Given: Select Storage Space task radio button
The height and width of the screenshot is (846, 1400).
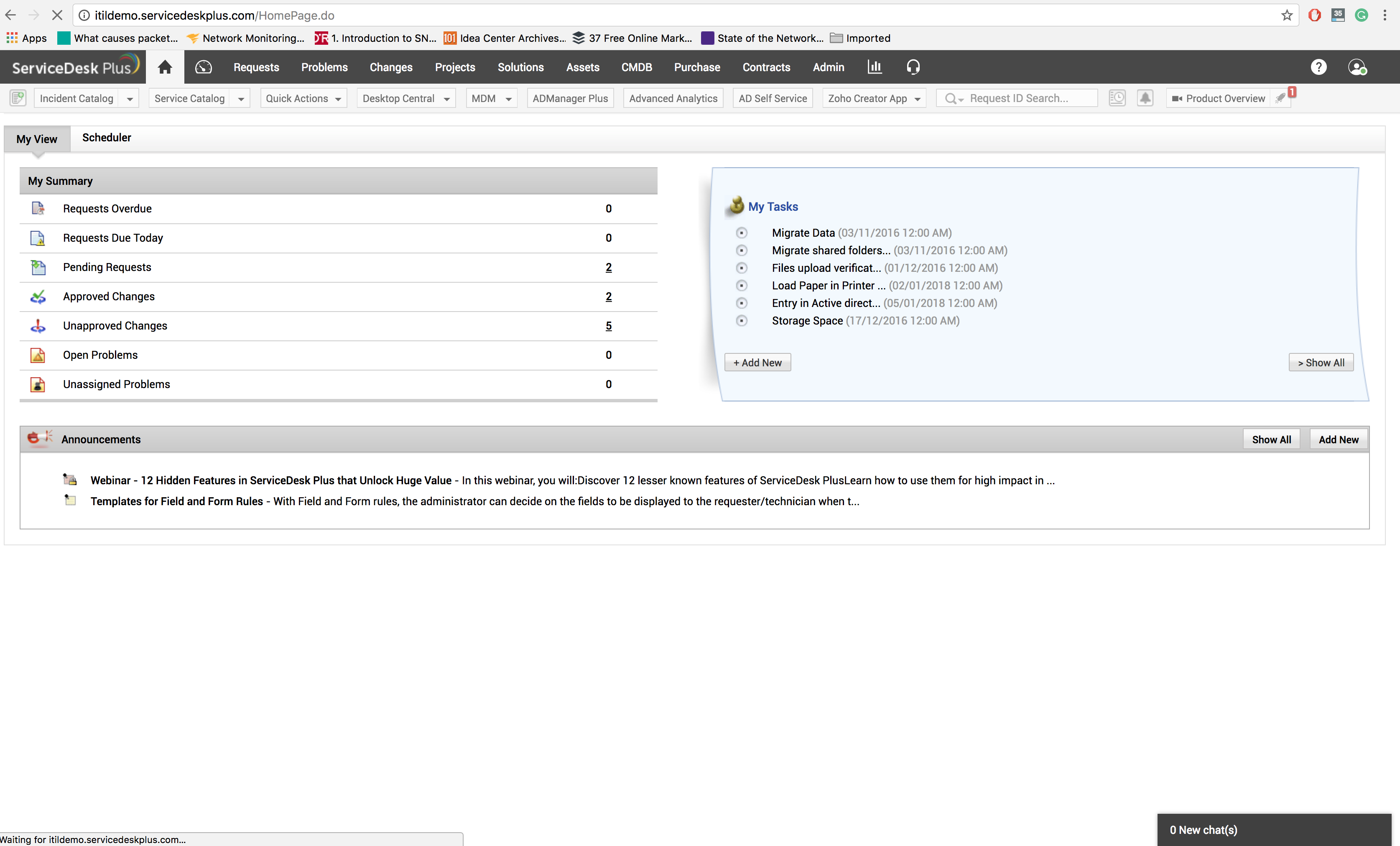Looking at the screenshot, I should point(742,321).
